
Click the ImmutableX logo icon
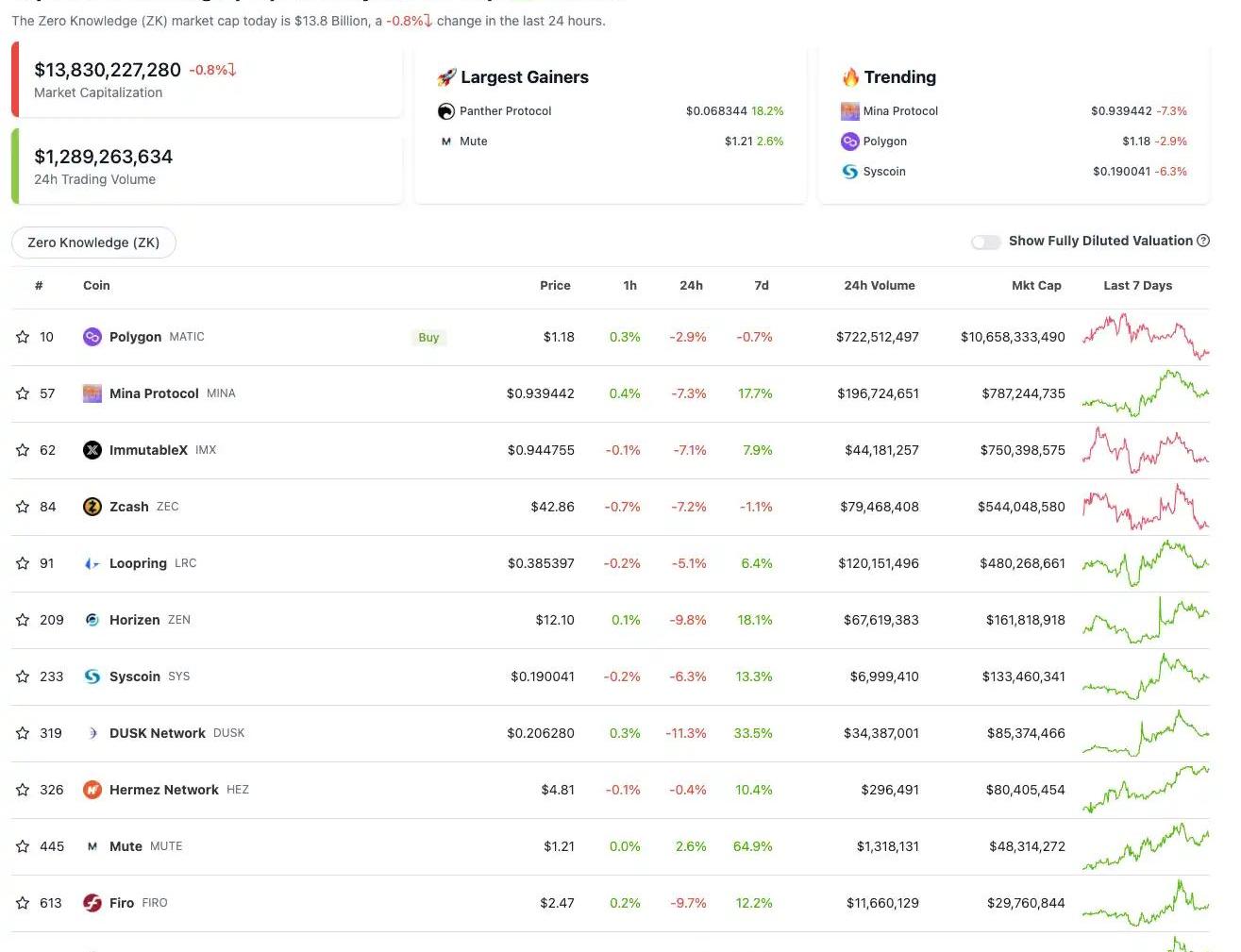92,450
